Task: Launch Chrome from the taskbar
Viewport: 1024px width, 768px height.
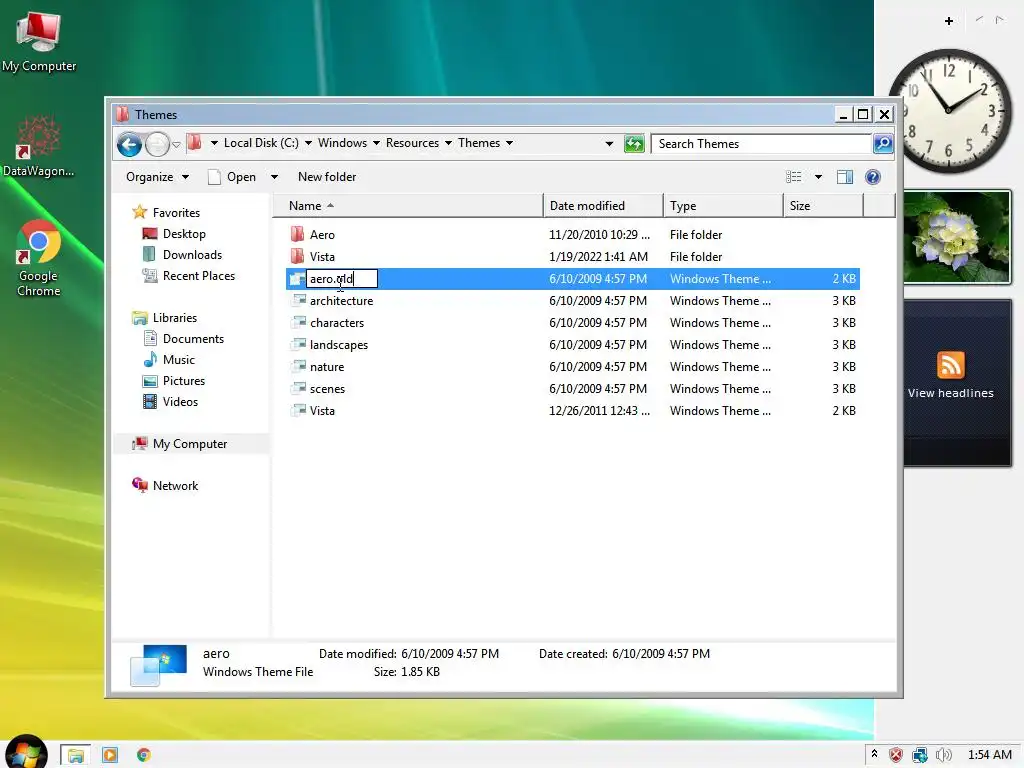Action: point(144,756)
